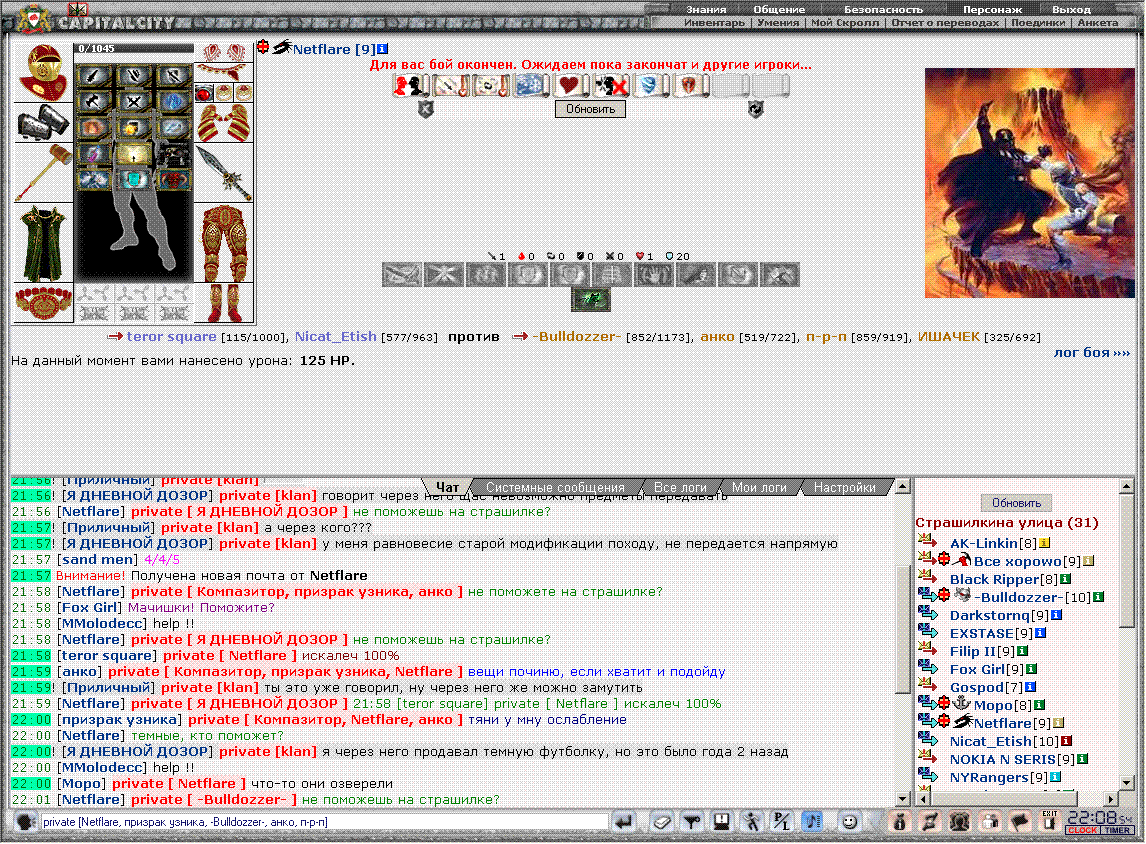Click the Обновить button under battle scrolls
The height and width of the screenshot is (844, 1146).
click(x=591, y=109)
